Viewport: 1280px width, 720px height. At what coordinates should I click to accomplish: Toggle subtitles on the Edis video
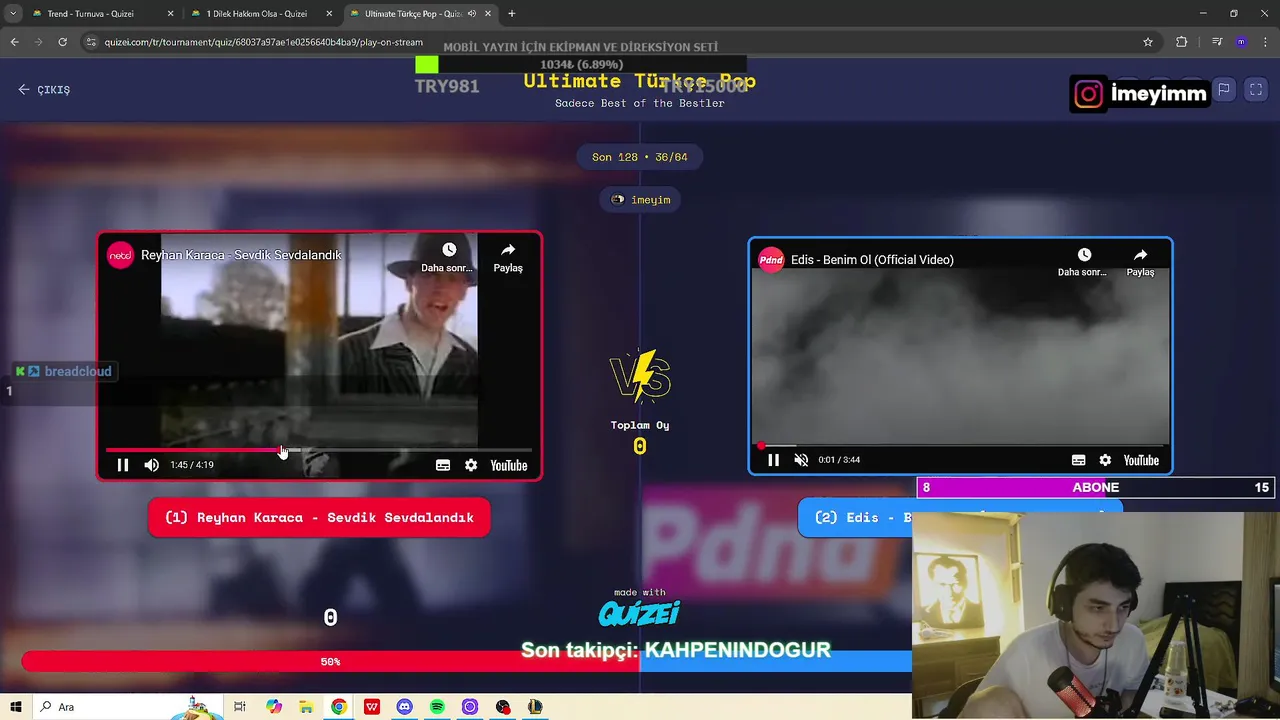coord(1078,460)
